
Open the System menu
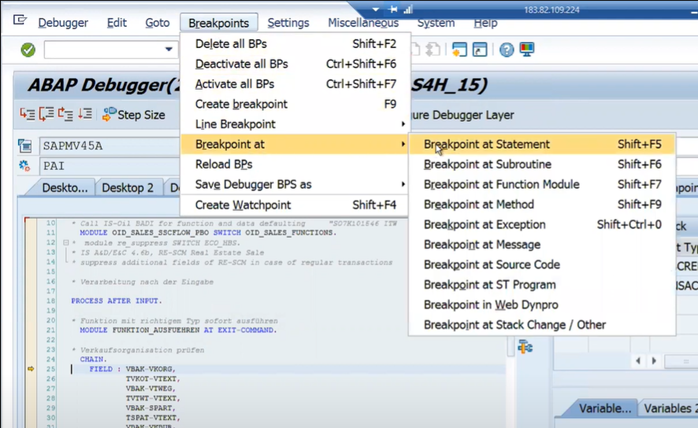pos(436,23)
